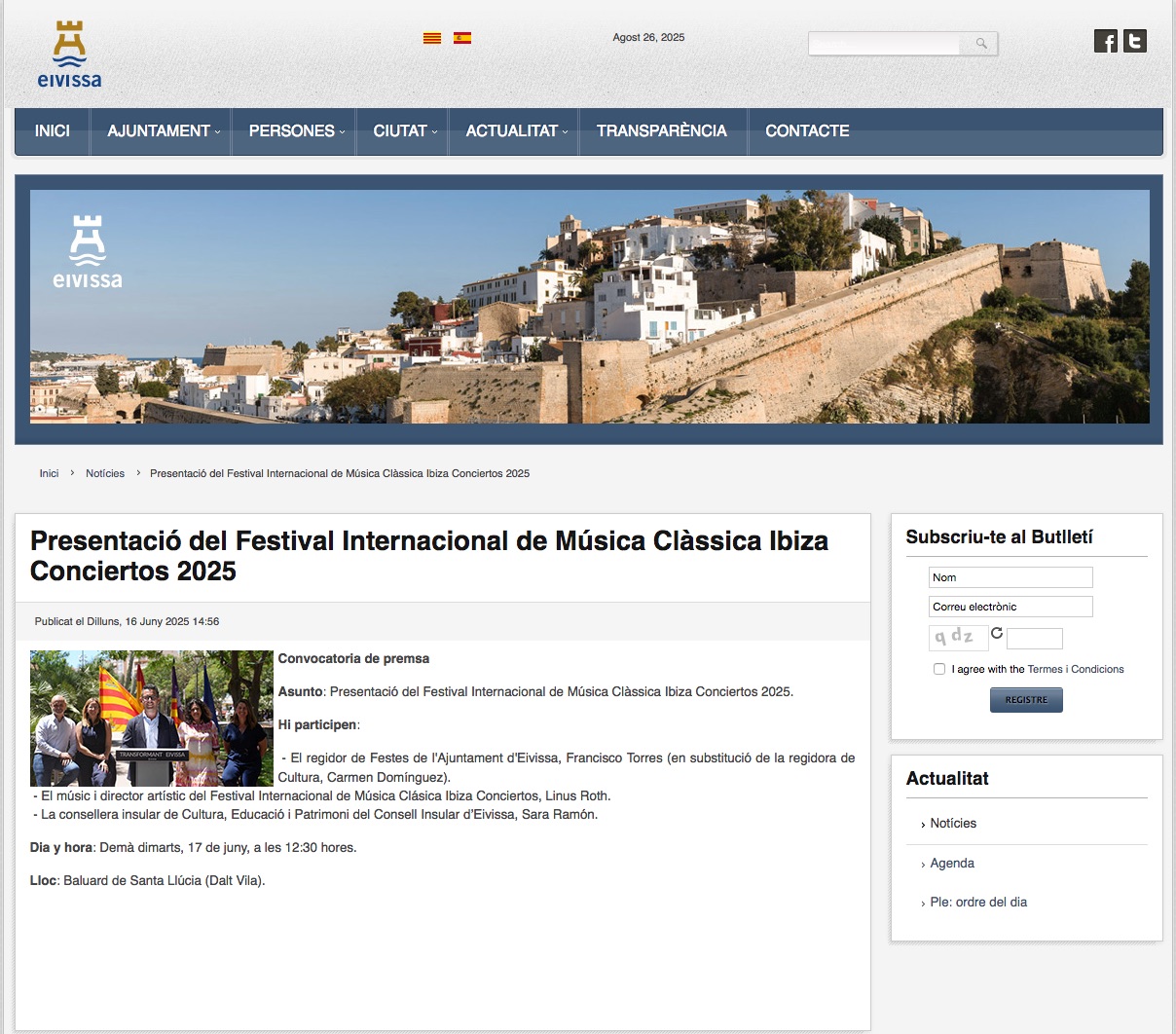1176x1034 pixels.
Task: Tick the agree to Termes i Condicions checkbox
Action: [x=939, y=669]
